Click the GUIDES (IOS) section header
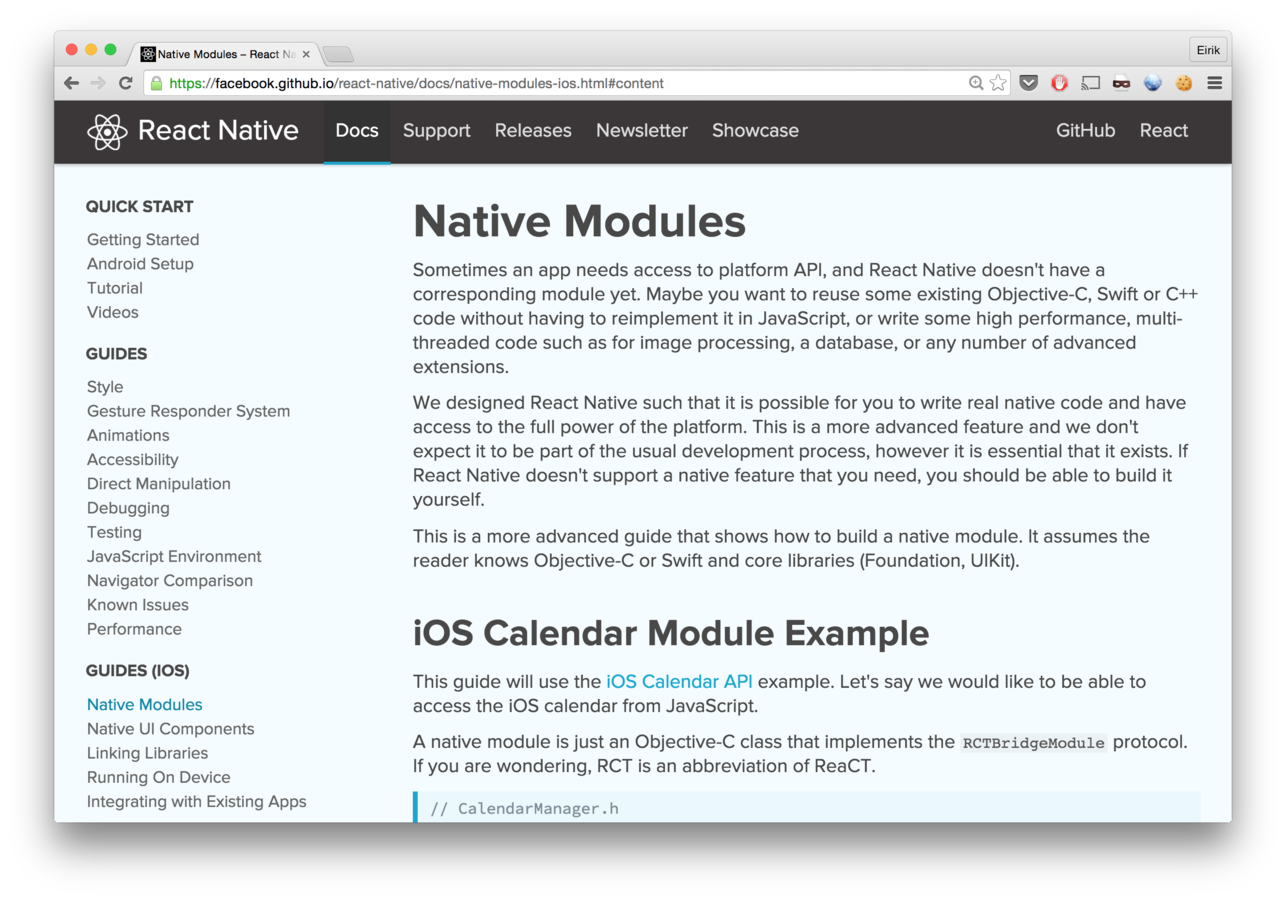 [x=137, y=671]
